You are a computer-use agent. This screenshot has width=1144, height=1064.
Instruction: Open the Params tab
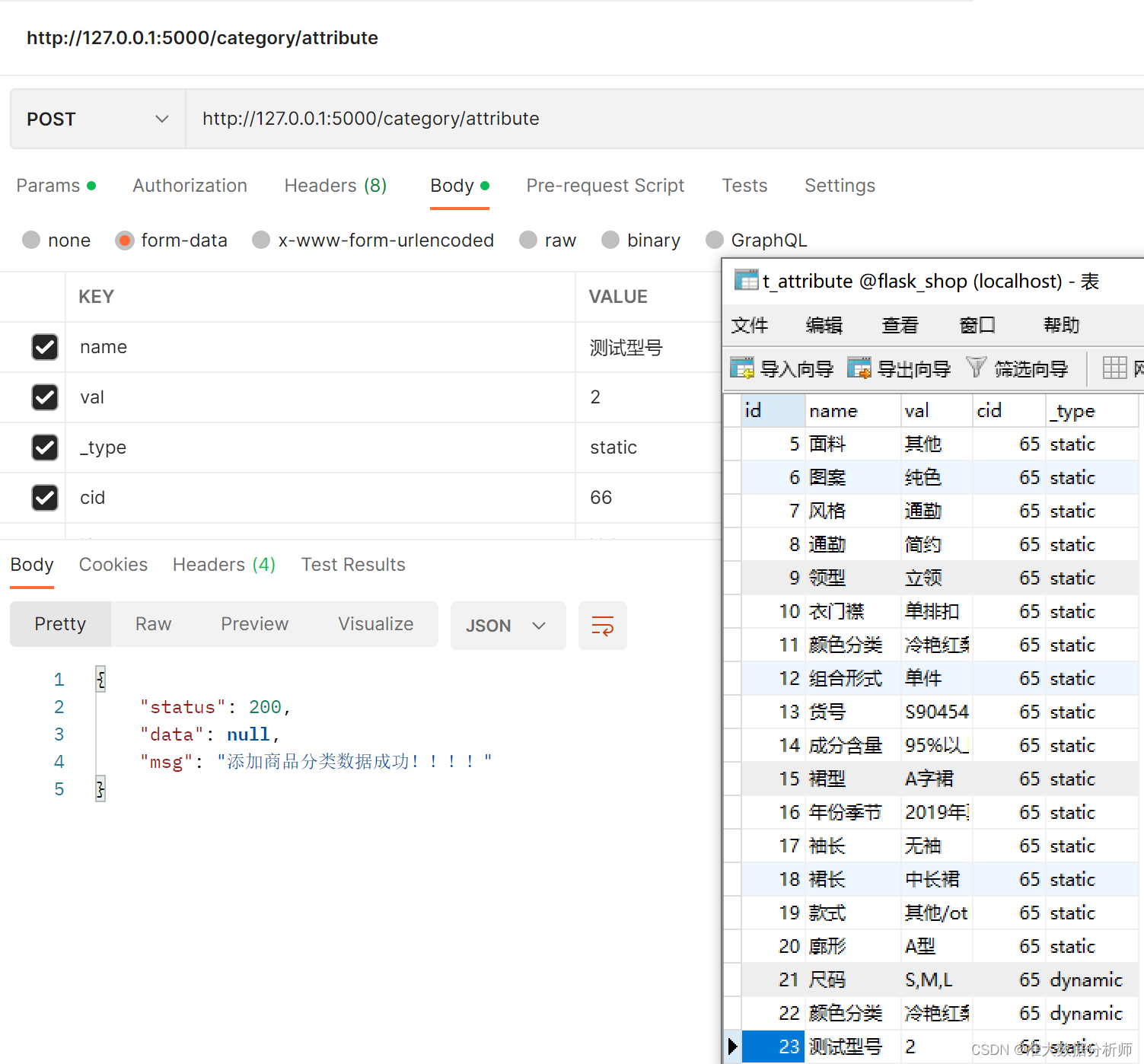point(56,186)
